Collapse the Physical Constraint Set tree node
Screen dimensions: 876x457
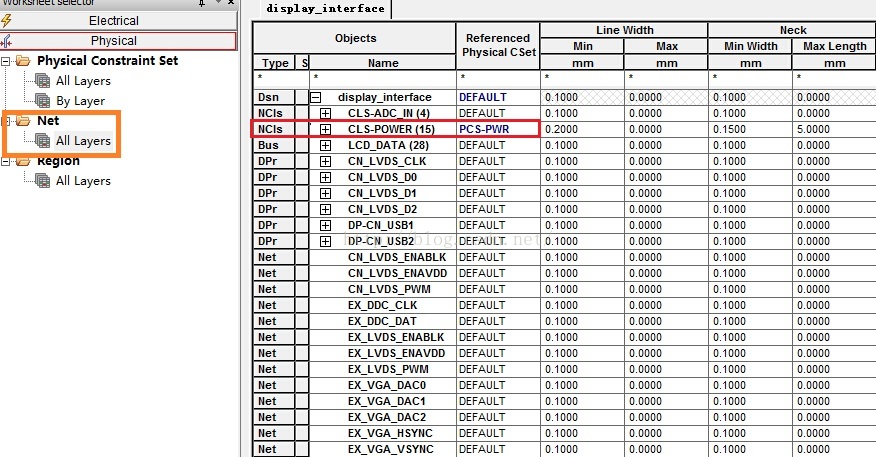(7, 61)
